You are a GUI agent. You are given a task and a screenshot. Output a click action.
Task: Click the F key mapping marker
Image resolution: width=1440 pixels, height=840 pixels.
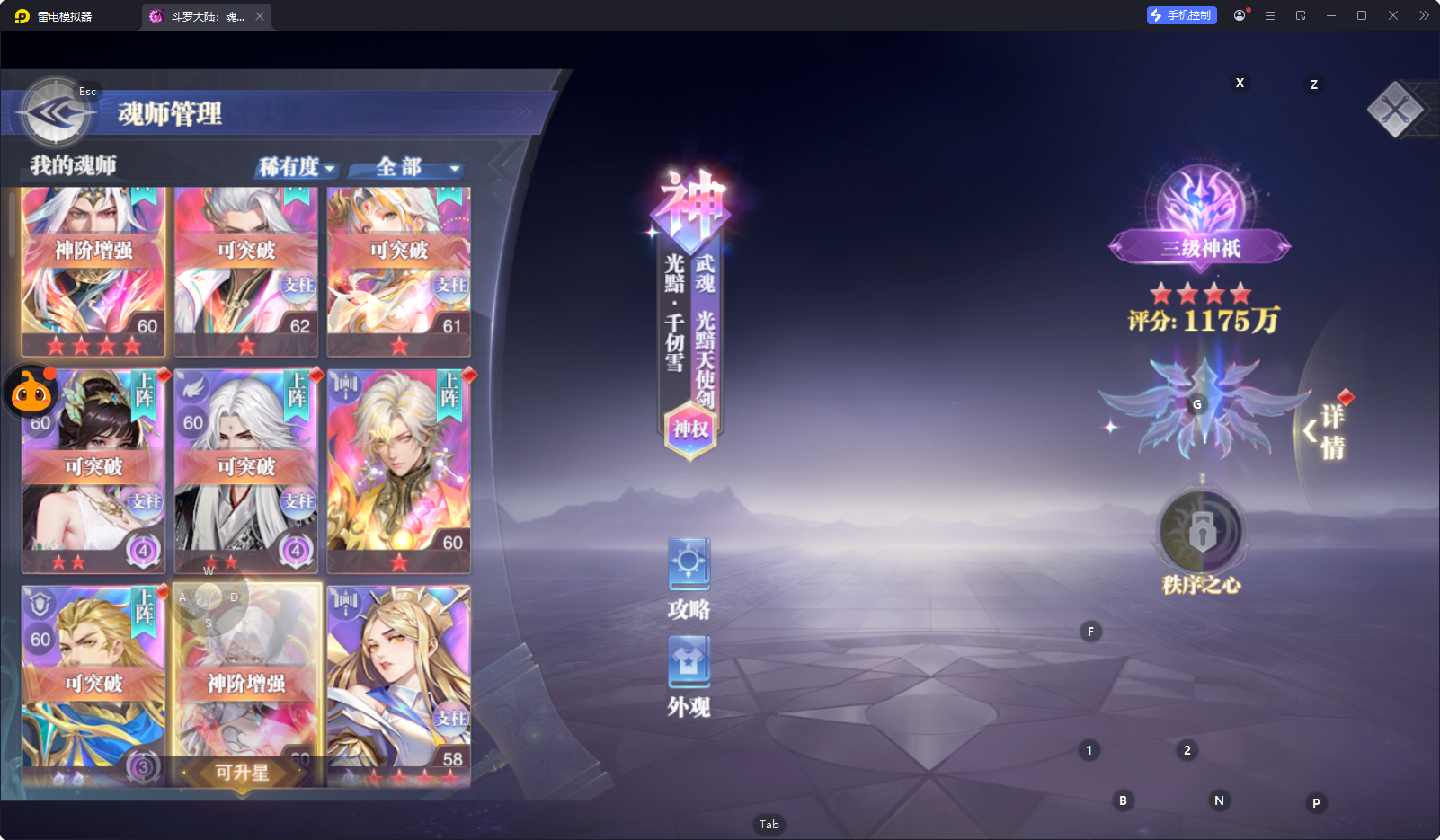click(x=1090, y=632)
